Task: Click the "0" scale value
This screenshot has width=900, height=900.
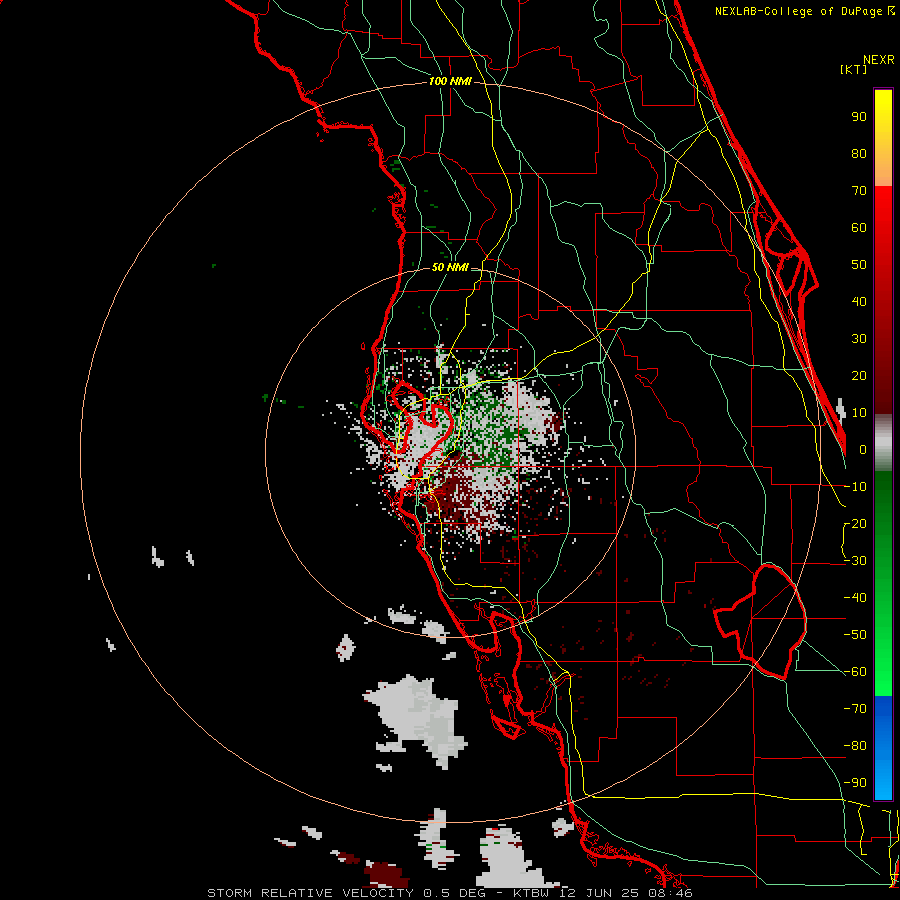Action: tap(863, 449)
